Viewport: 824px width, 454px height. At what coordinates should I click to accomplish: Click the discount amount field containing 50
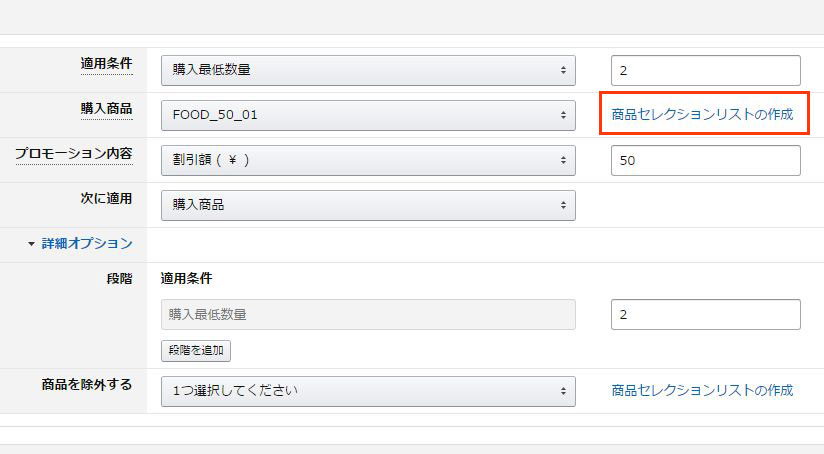706,160
